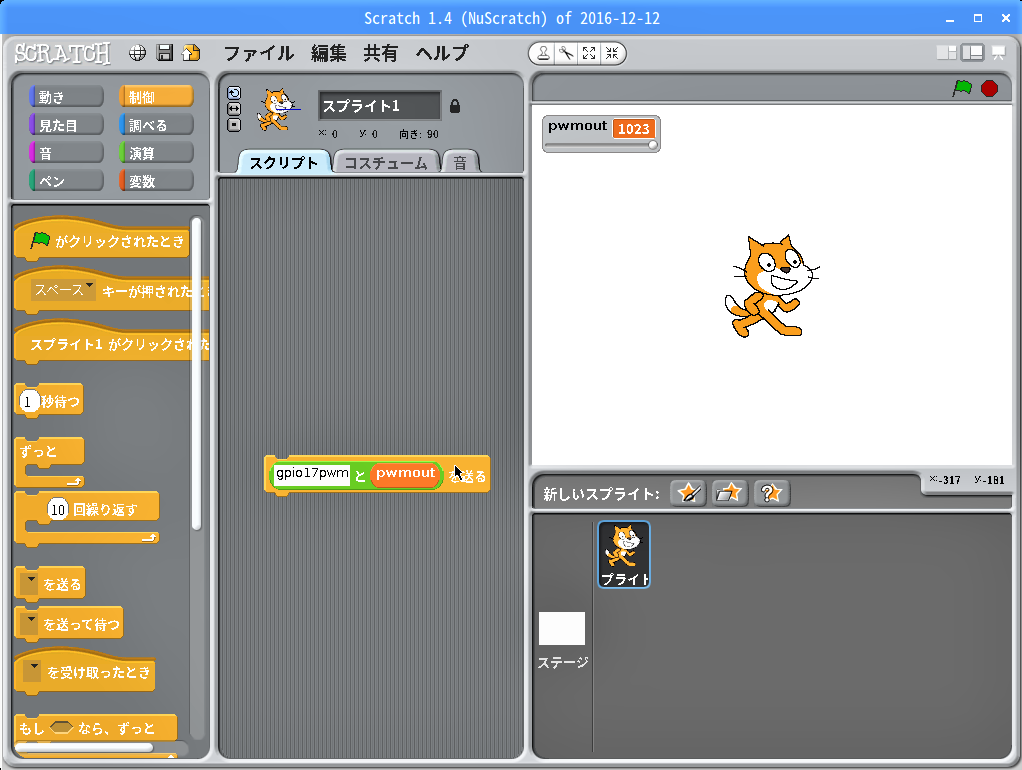Select the 調べる block category
The height and width of the screenshot is (770, 1022).
[x=156, y=125]
